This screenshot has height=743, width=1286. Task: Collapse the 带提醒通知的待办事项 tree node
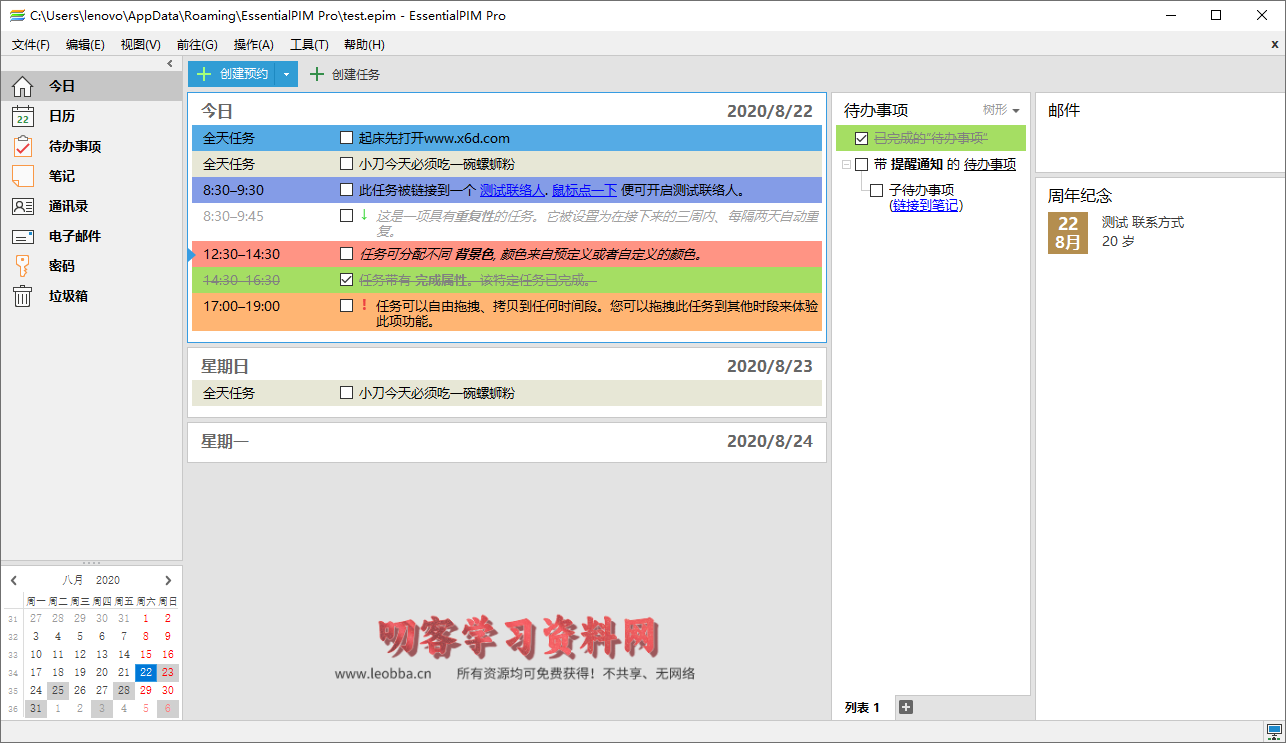(846, 165)
